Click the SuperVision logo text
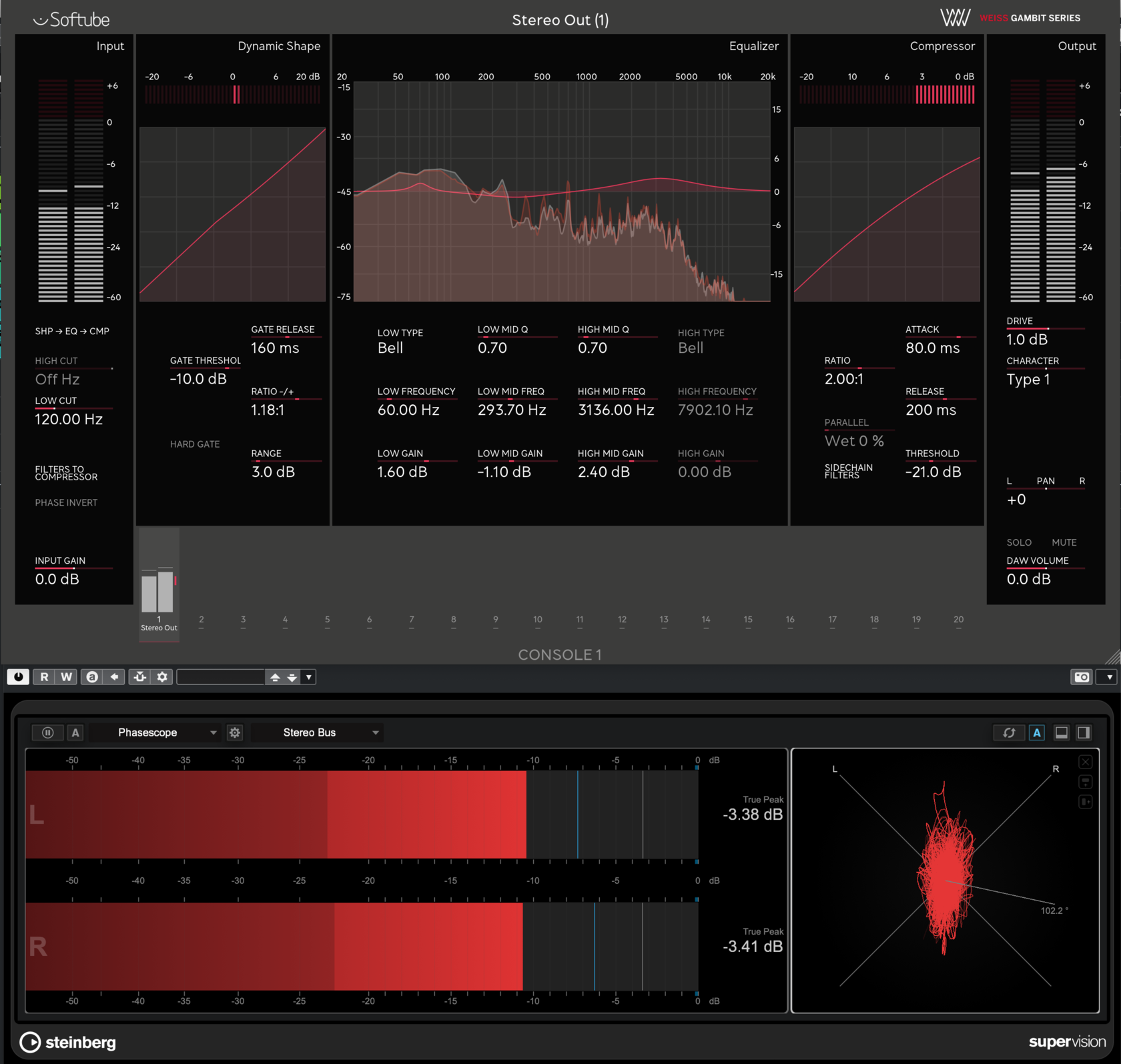1121x1064 pixels. coord(1067,1042)
